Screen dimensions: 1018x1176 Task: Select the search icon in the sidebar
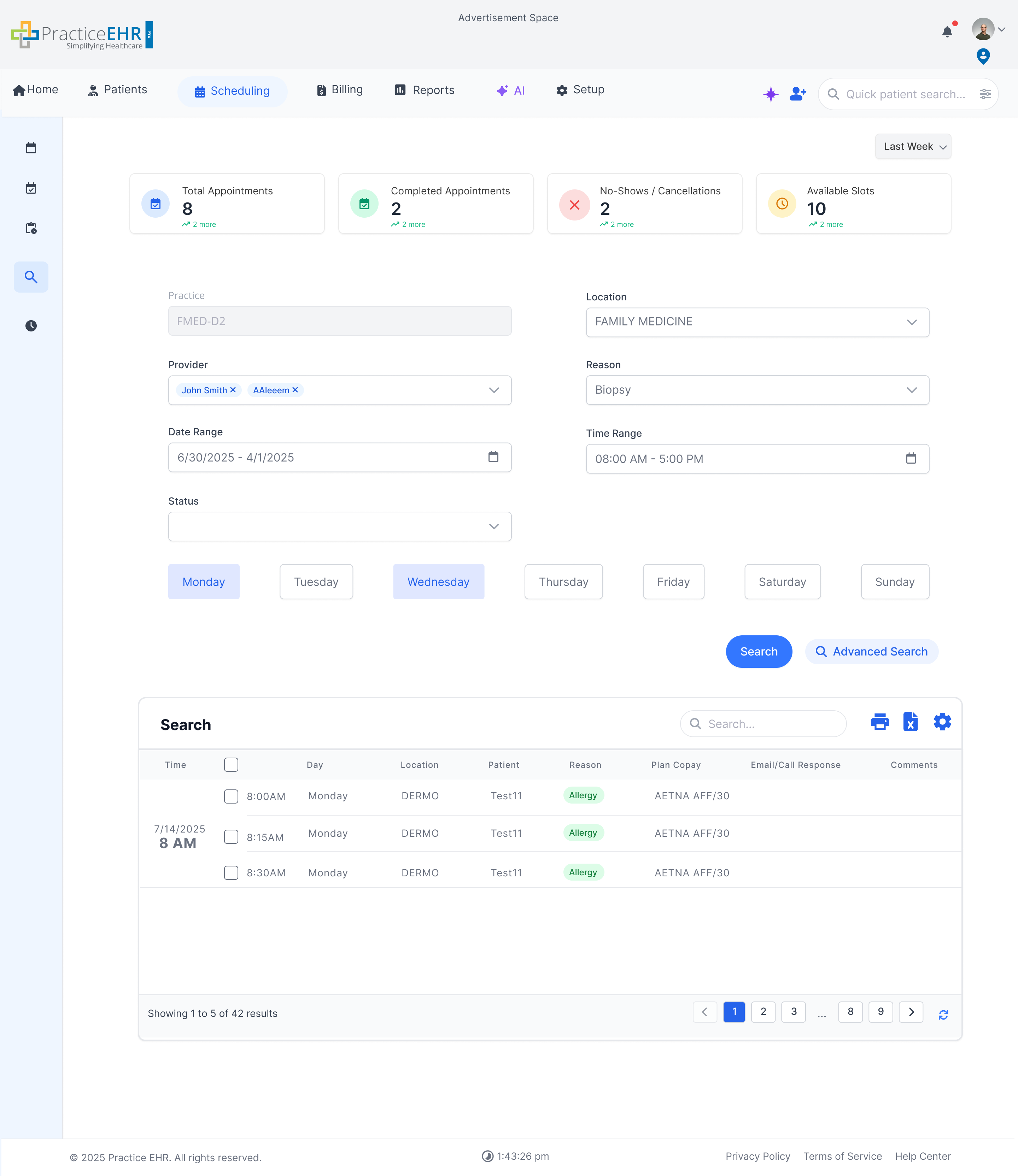(x=31, y=277)
